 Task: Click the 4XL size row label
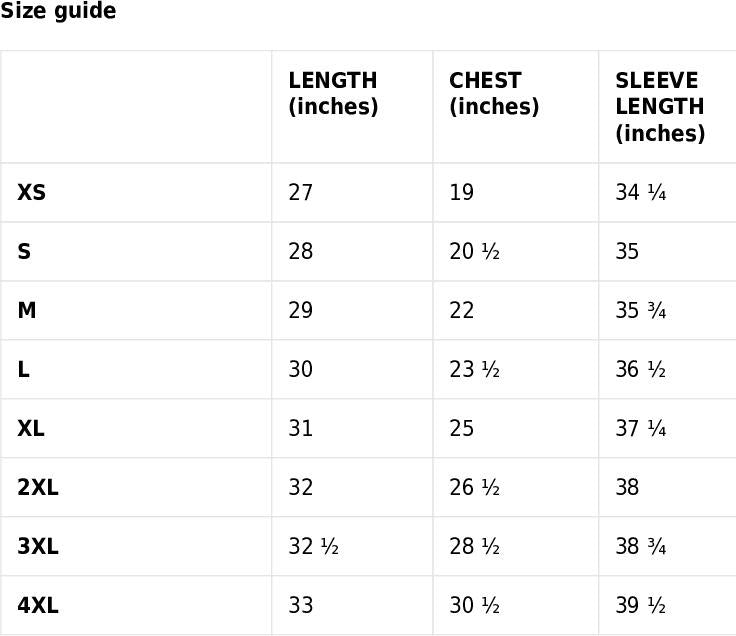[x=38, y=605]
